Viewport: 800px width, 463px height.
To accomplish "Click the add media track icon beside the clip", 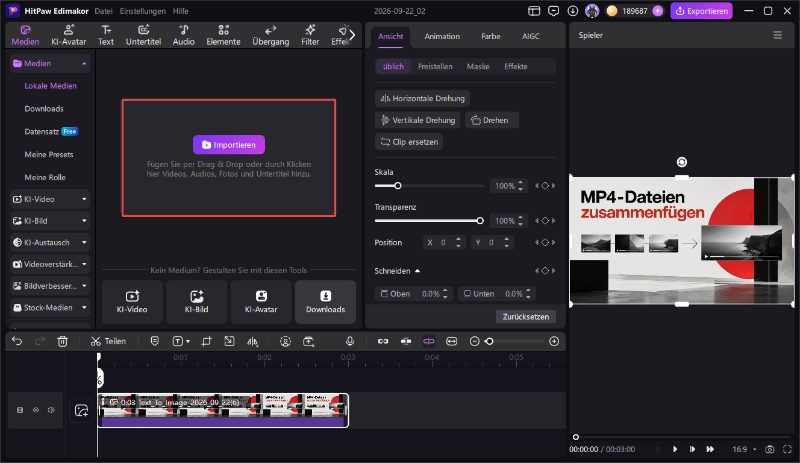I will tap(81, 410).
